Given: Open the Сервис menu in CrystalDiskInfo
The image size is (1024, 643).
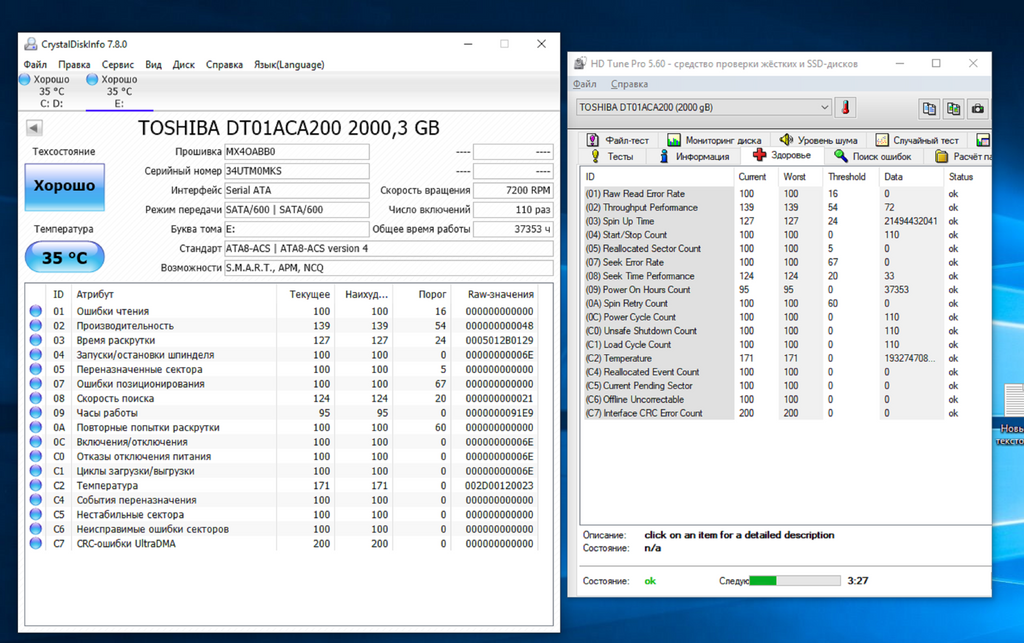Looking at the screenshot, I should pos(118,65).
